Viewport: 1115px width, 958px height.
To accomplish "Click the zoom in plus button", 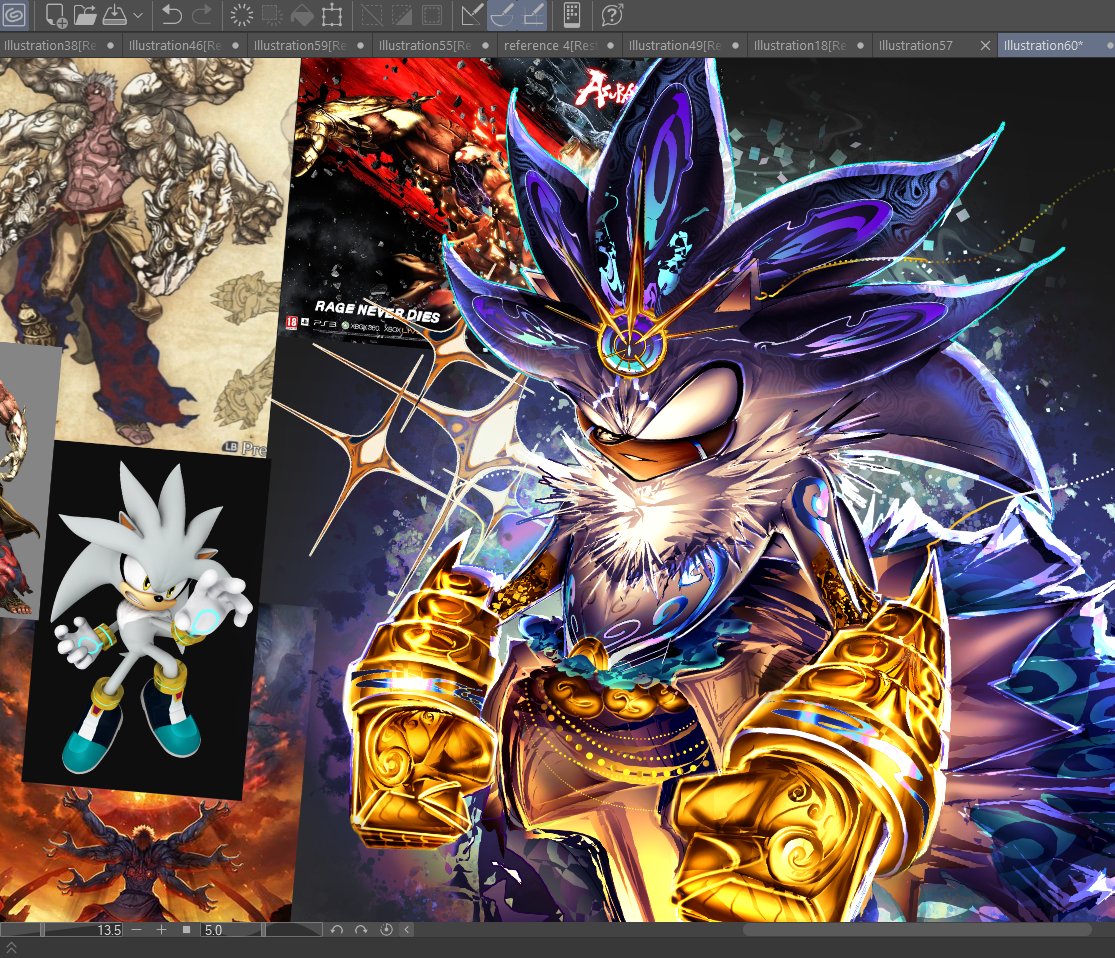I will 161,930.
